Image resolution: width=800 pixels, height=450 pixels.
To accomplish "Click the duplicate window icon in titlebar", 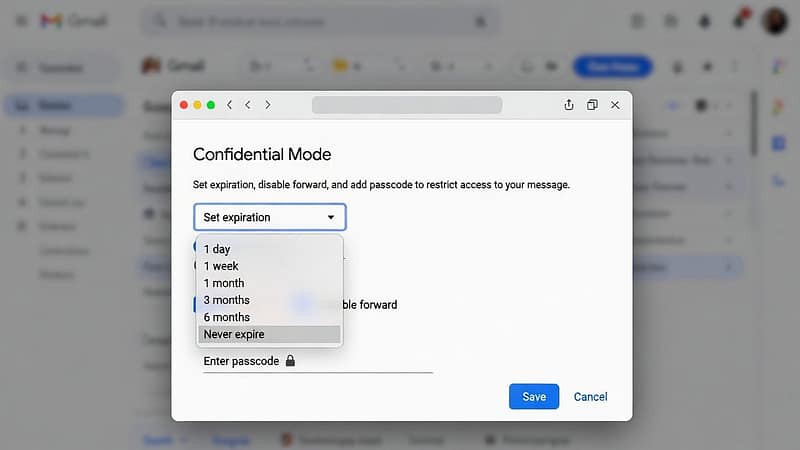I will (x=592, y=105).
